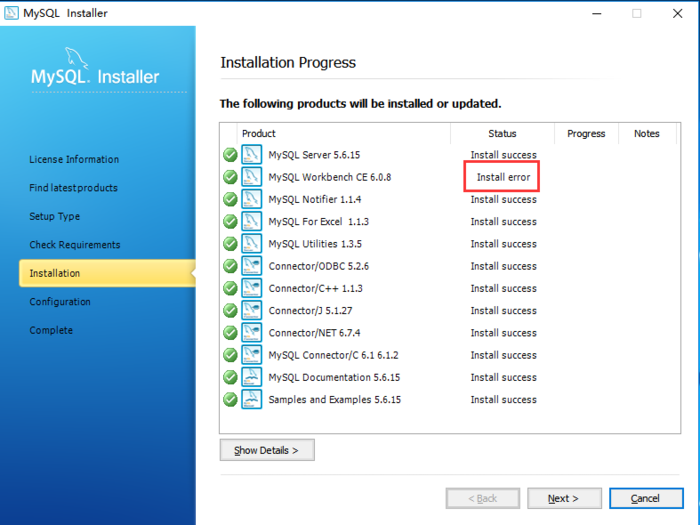Click Install success status of Samples and Examples
The image size is (700, 525).
(504, 400)
